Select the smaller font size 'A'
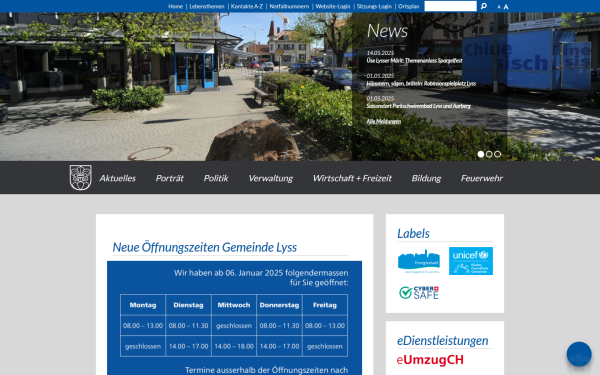 (x=499, y=7)
